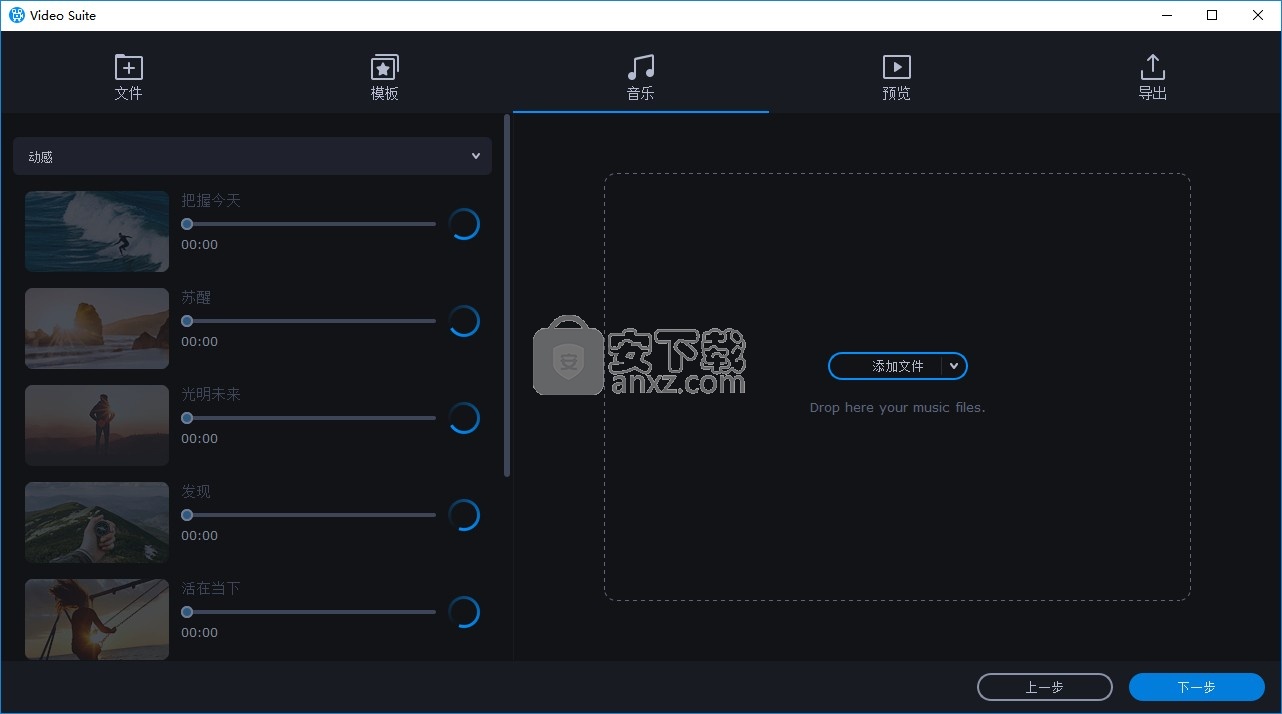Select the swing thumbnail for 活在当下
This screenshot has height=714, width=1282.
tap(97, 619)
